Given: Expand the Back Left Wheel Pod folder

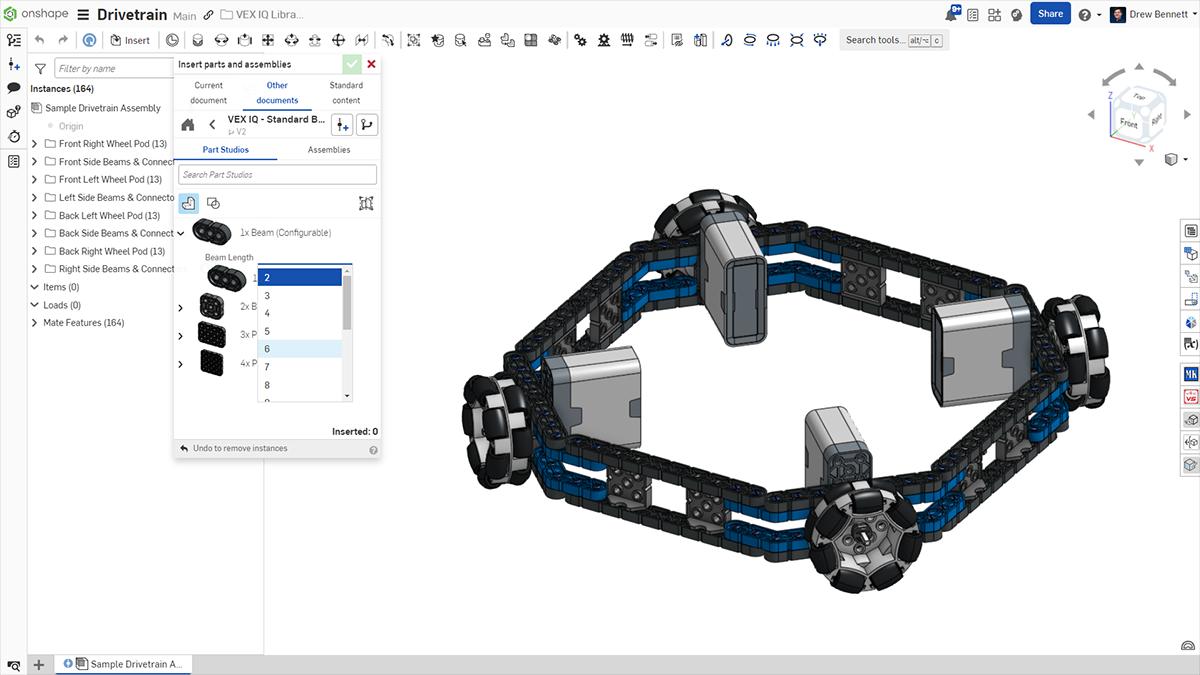Looking at the screenshot, I should [x=34, y=215].
